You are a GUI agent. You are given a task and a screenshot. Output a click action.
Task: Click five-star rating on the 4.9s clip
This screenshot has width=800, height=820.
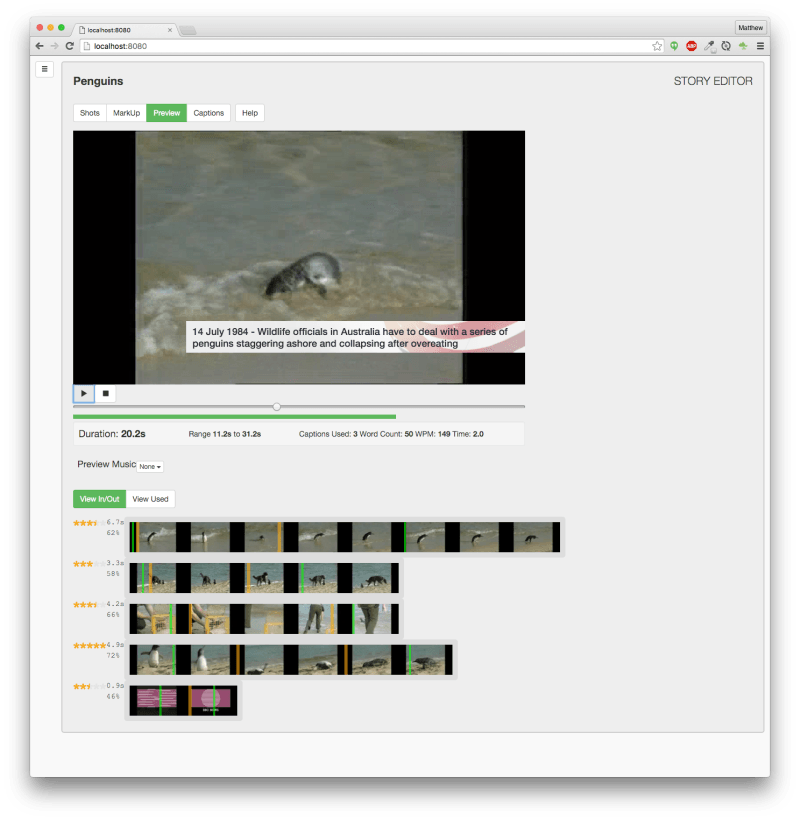[88, 645]
